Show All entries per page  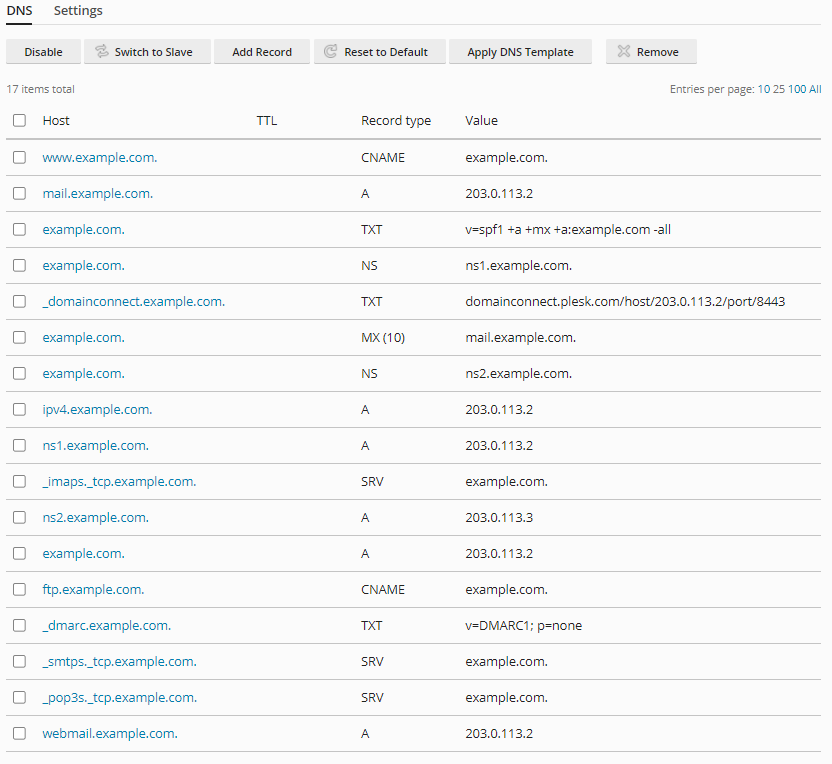(x=815, y=90)
